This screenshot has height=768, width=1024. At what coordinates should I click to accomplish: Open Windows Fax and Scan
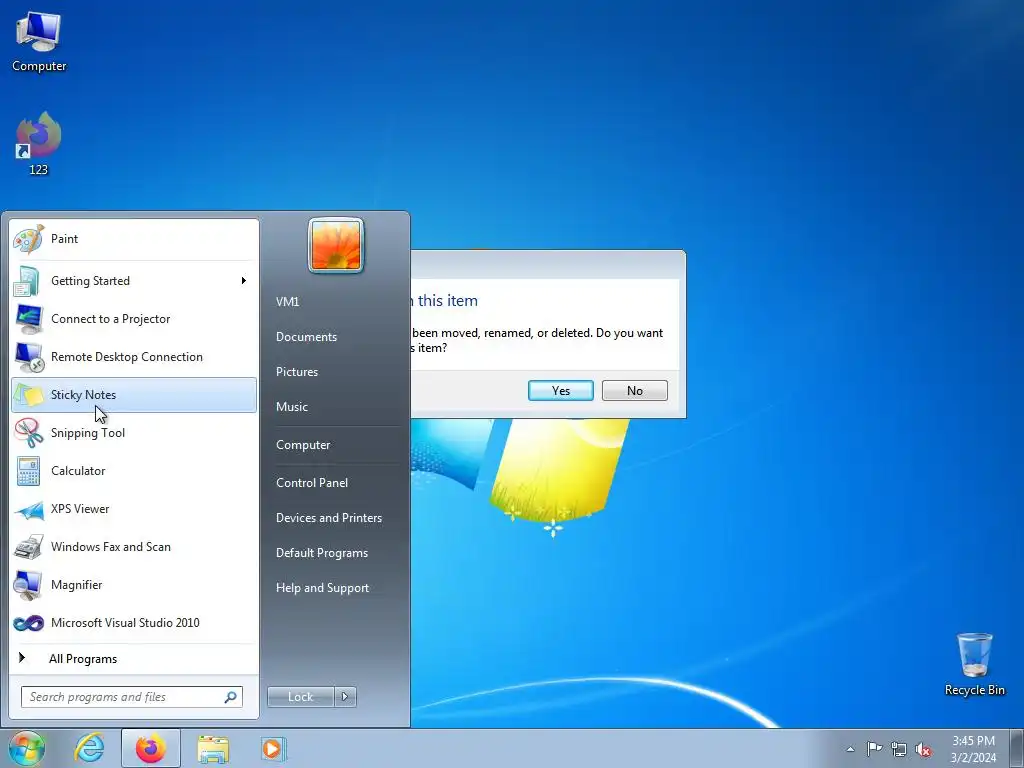coord(134,547)
